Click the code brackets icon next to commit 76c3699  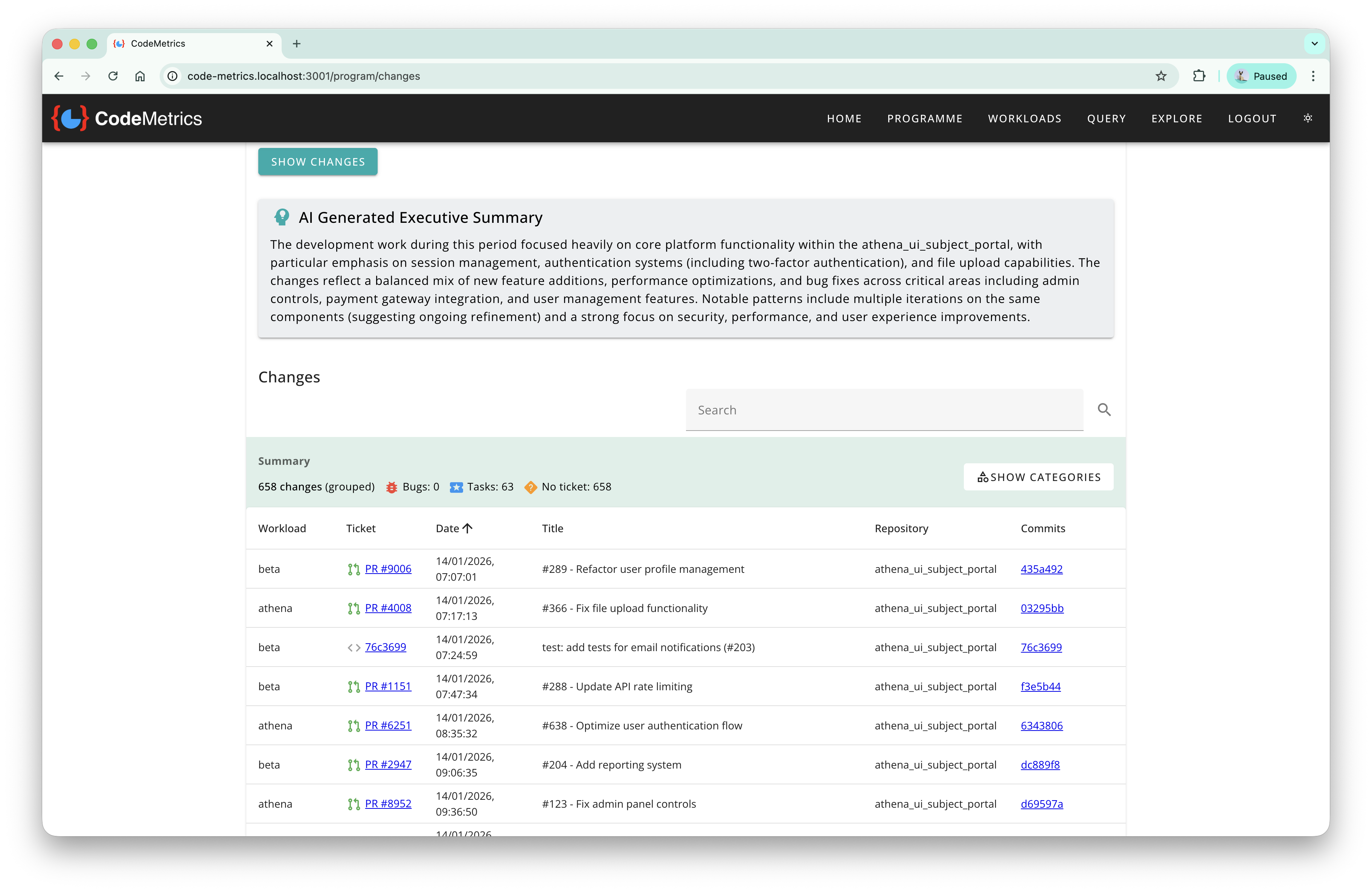[354, 647]
